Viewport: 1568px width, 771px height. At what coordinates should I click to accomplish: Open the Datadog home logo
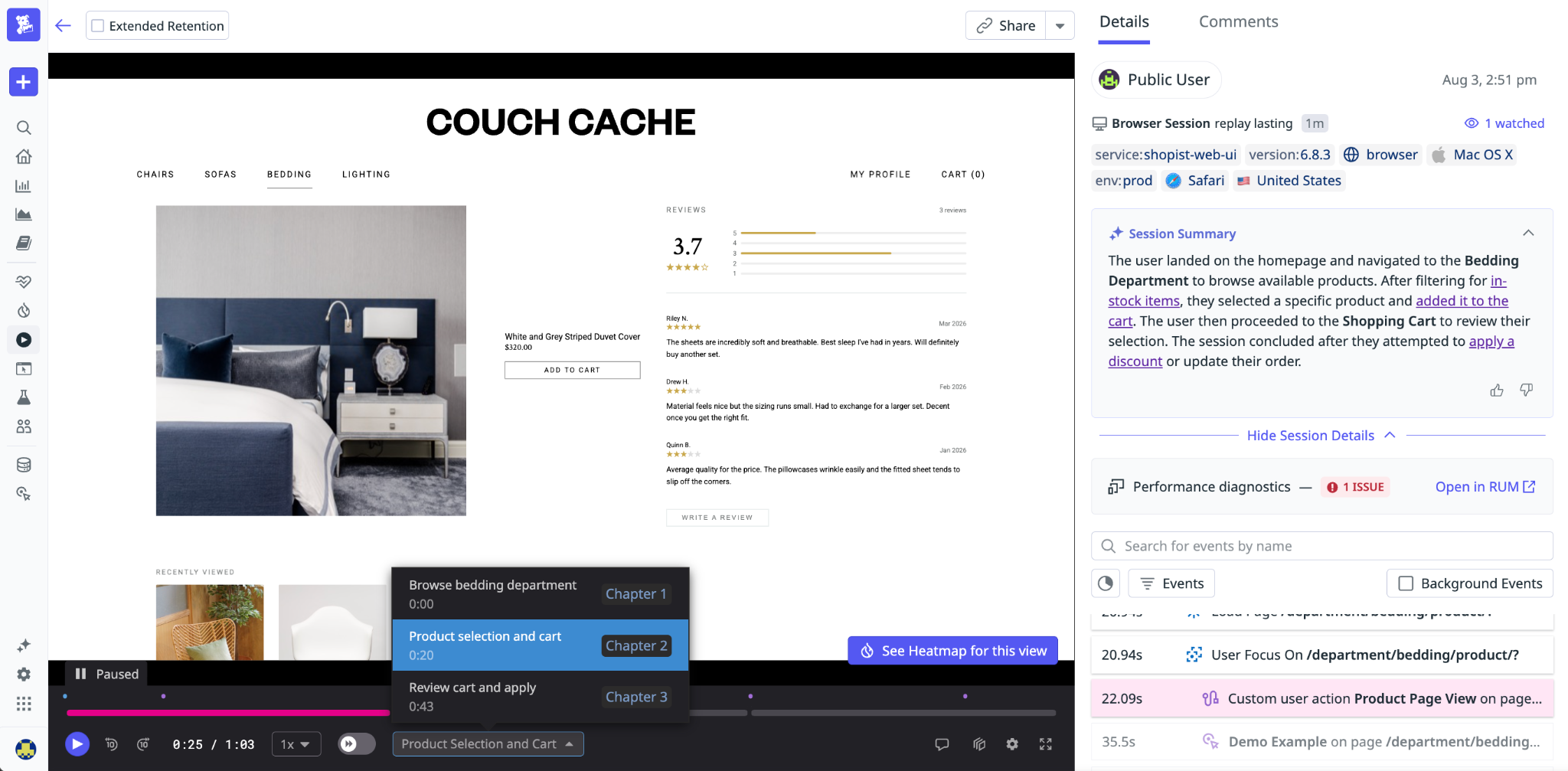(x=24, y=25)
